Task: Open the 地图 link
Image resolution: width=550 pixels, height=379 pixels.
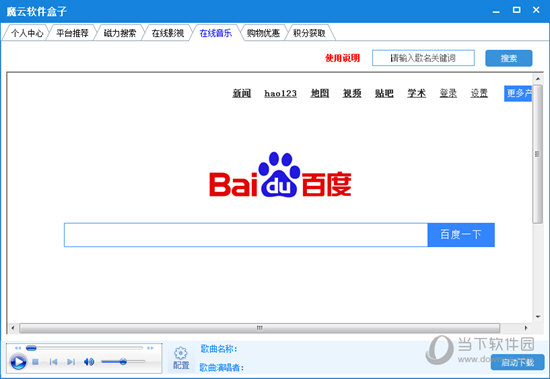Action: (320, 93)
